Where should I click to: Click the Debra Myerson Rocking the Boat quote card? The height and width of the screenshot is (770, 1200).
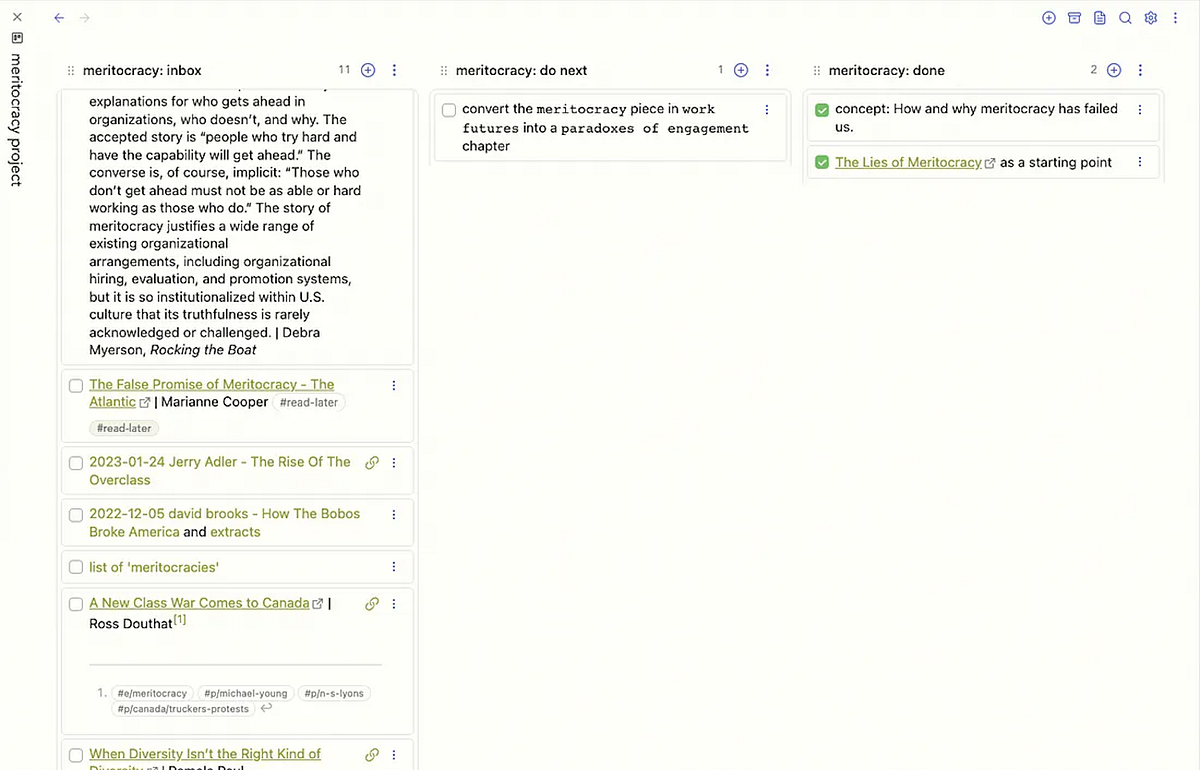237,227
